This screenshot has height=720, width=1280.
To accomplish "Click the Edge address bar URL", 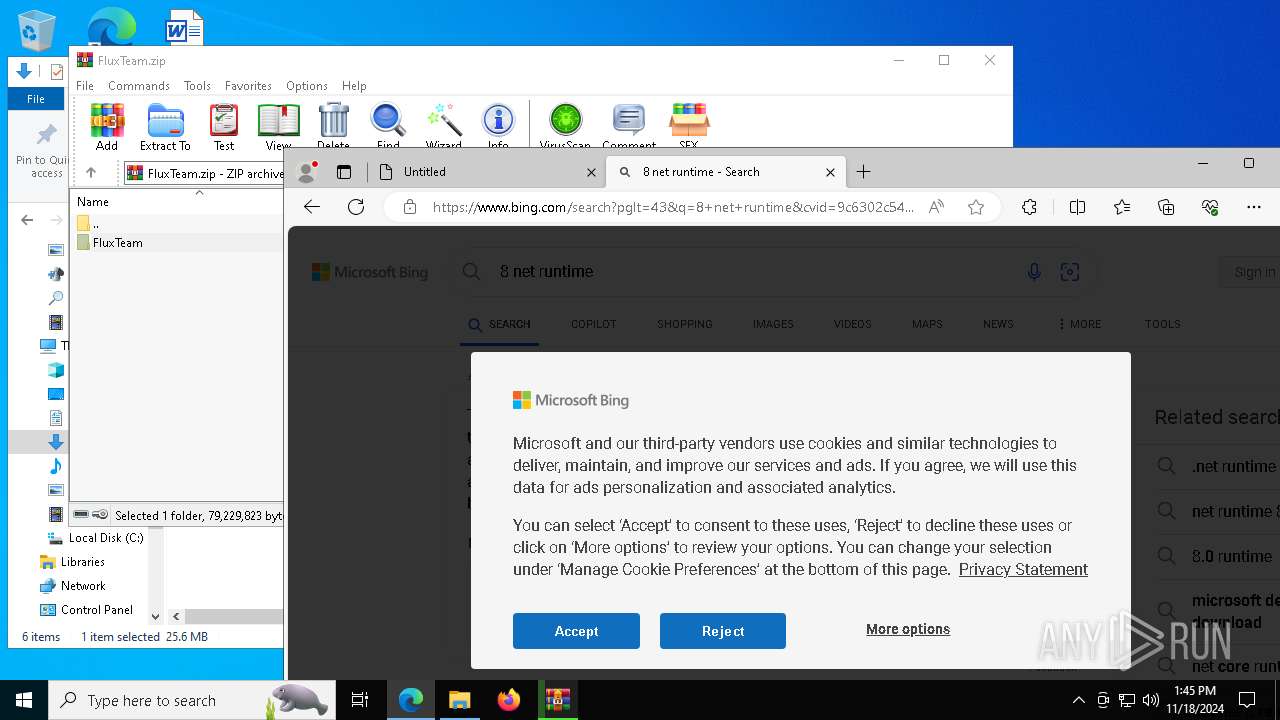I will coord(673,207).
